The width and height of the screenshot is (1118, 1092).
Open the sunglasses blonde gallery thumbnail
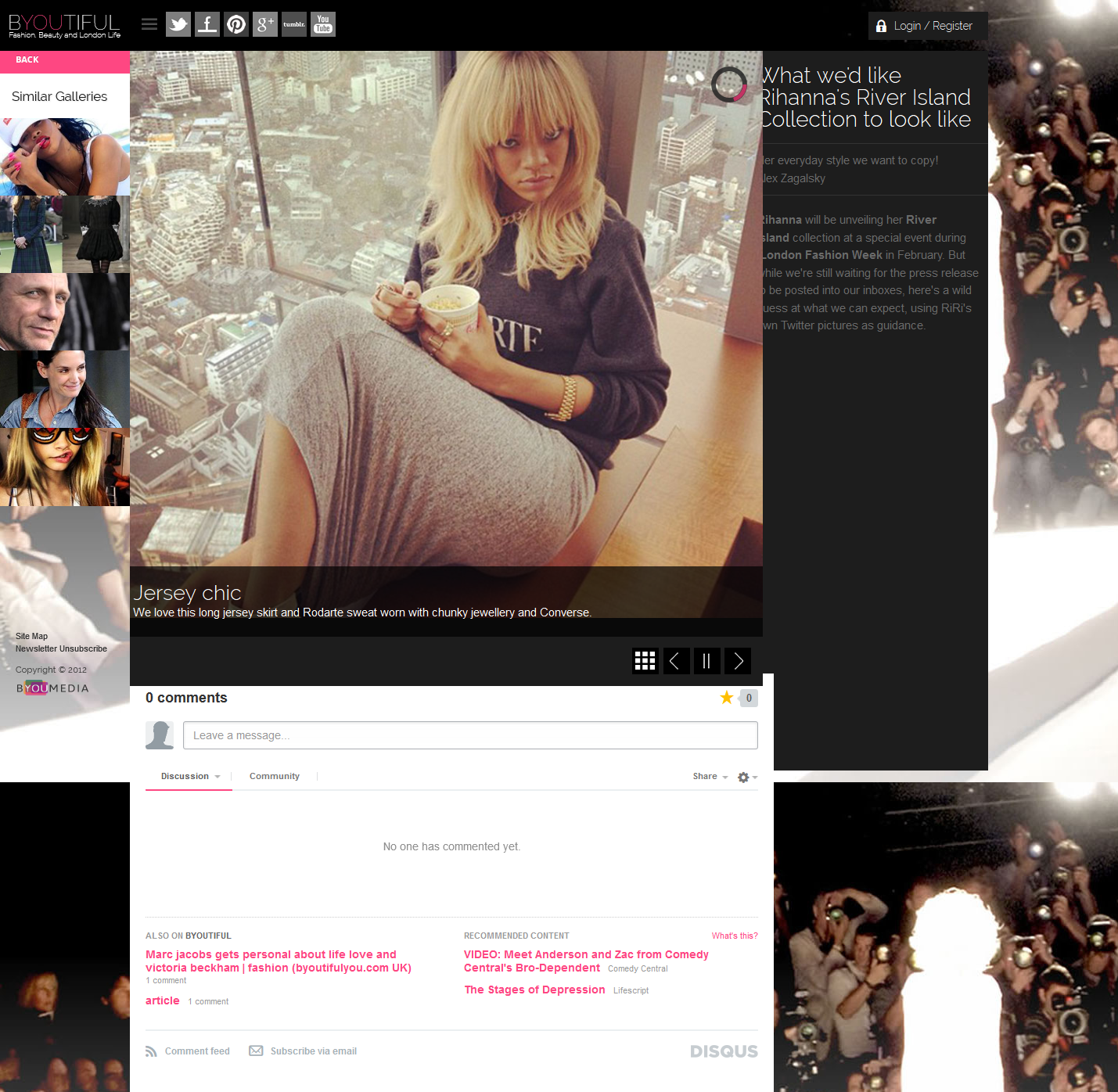(65, 467)
